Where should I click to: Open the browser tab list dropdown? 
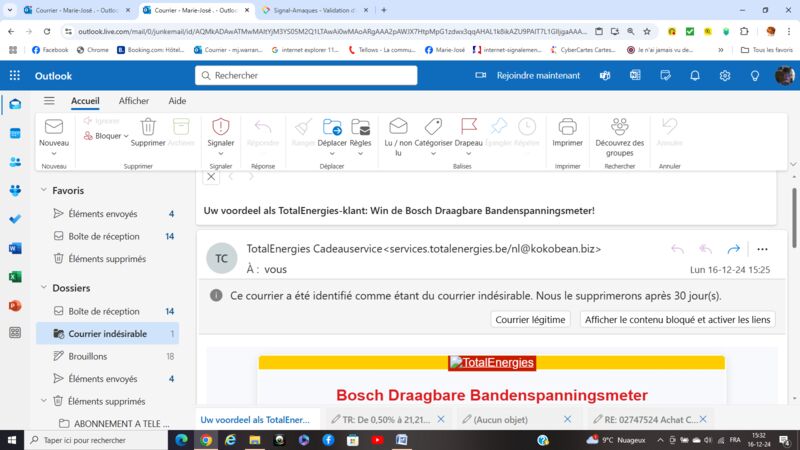(10, 10)
